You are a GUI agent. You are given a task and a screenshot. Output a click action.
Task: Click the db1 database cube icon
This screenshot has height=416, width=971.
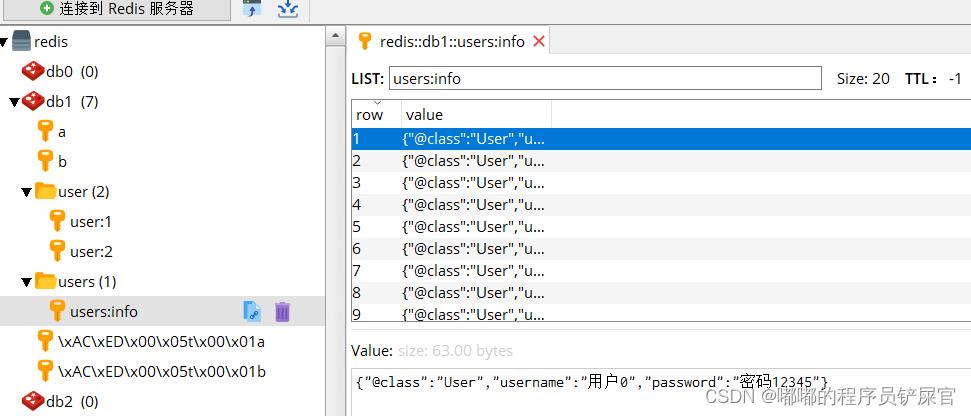(33, 102)
